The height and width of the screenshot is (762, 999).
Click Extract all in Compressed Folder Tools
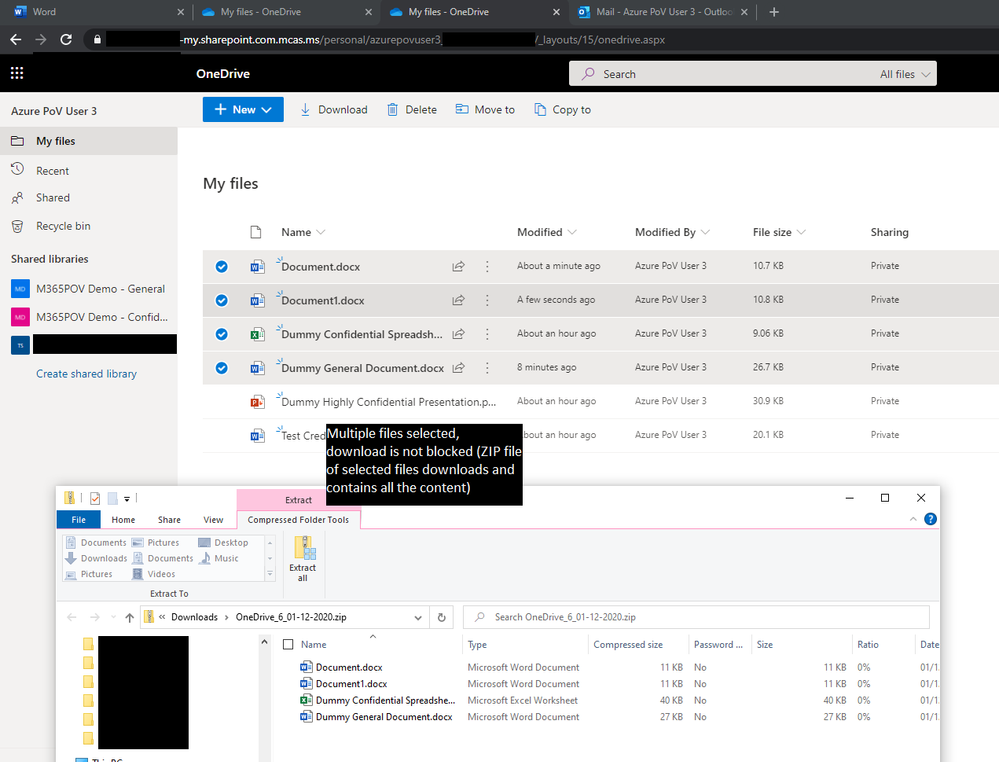pyautogui.click(x=303, y=559)
